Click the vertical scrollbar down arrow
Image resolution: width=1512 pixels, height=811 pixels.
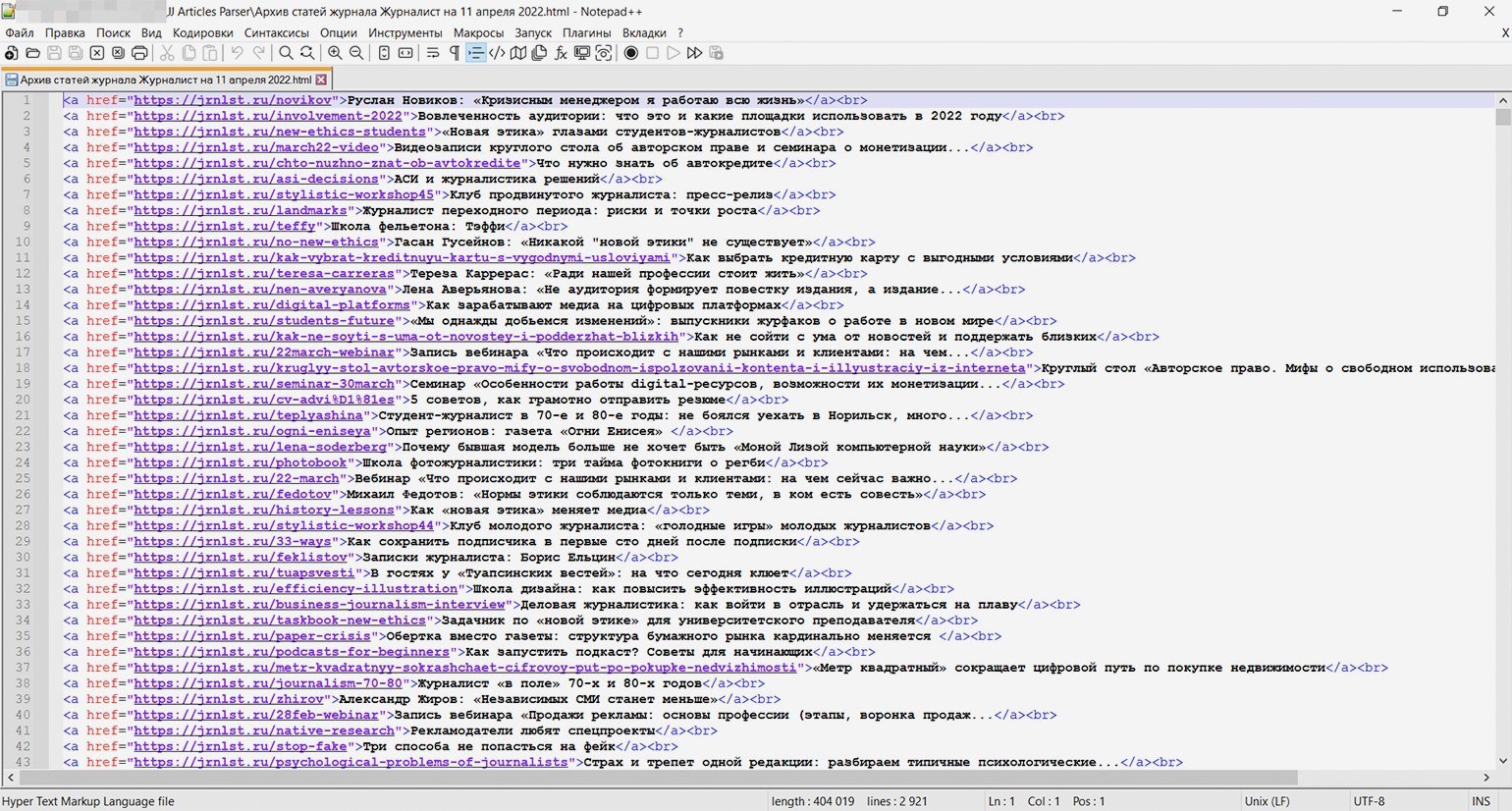tap(1503, 761)
